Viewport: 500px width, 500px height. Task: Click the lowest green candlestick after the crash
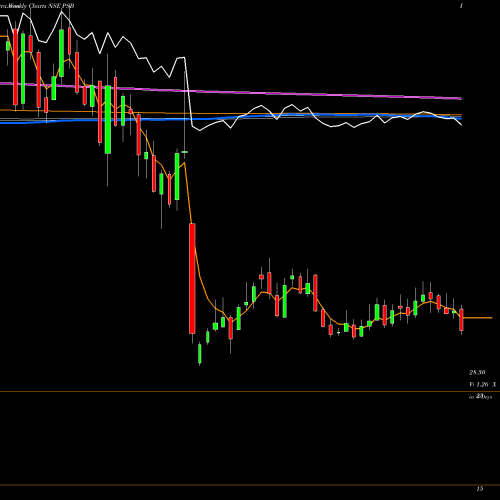click(x=200, y=354)
